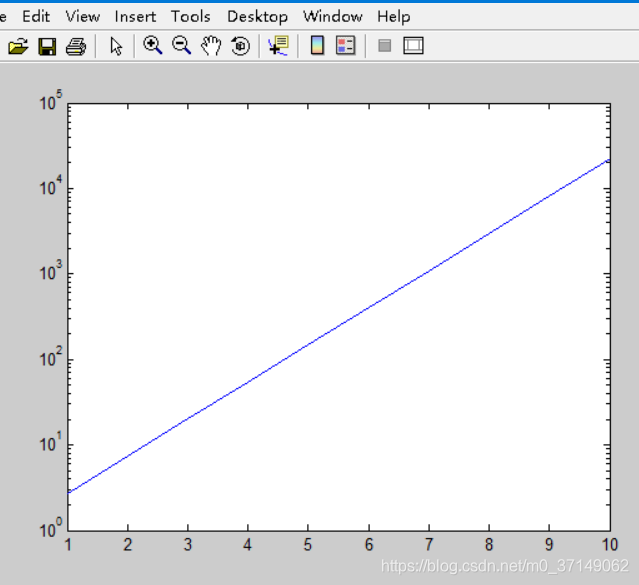Screen dimensions: 639x585
Task: Open the Desktop menu
Action: [x=258, y=17]
